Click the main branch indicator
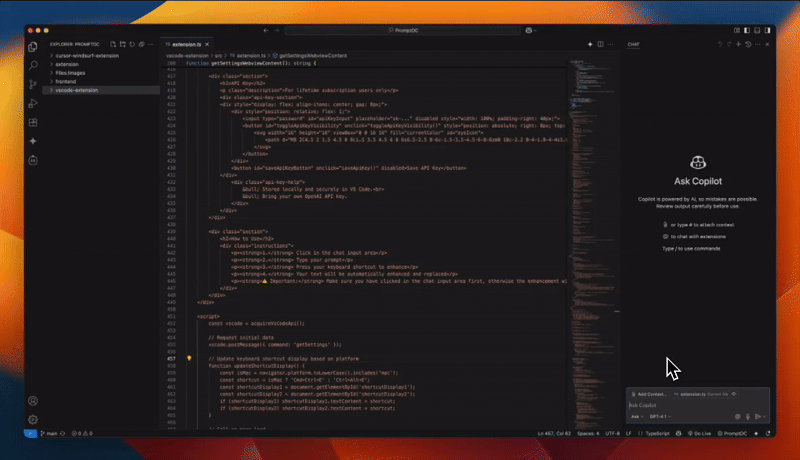This screenshot has width=800, height=460. 49,433
